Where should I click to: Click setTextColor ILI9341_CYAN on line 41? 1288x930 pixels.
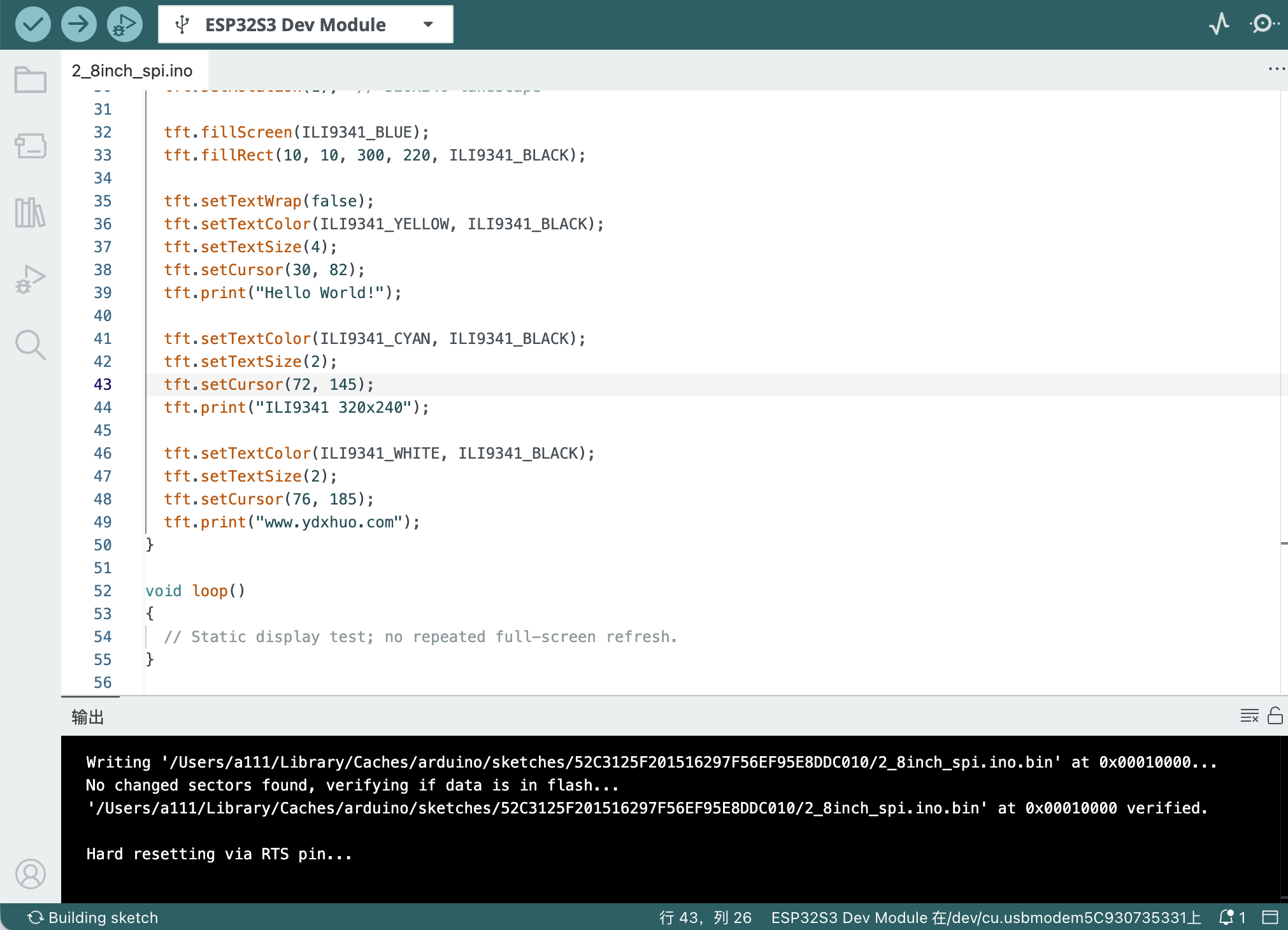(375, 339)
